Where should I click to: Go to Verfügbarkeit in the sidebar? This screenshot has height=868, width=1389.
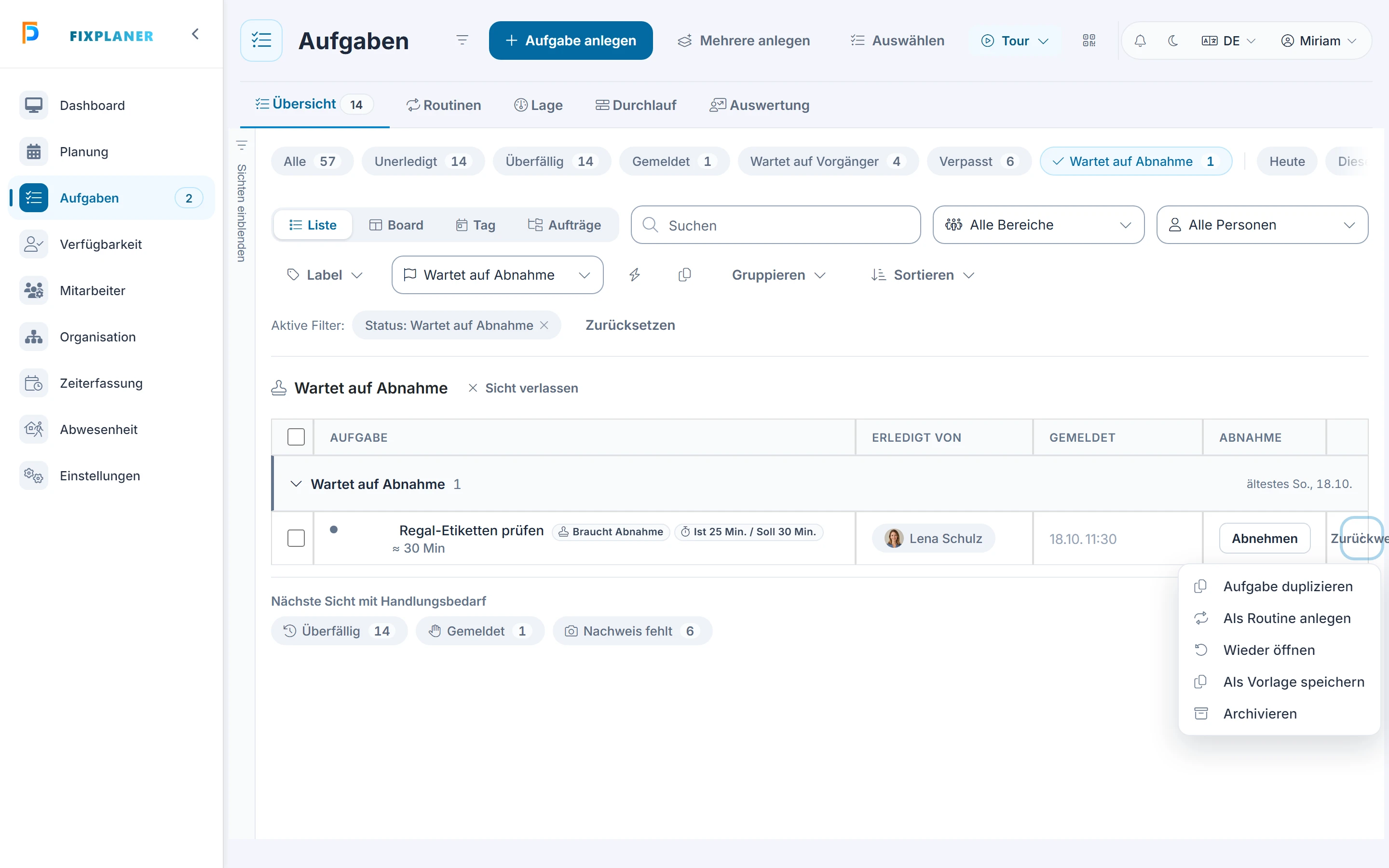(x=111, y=244)
